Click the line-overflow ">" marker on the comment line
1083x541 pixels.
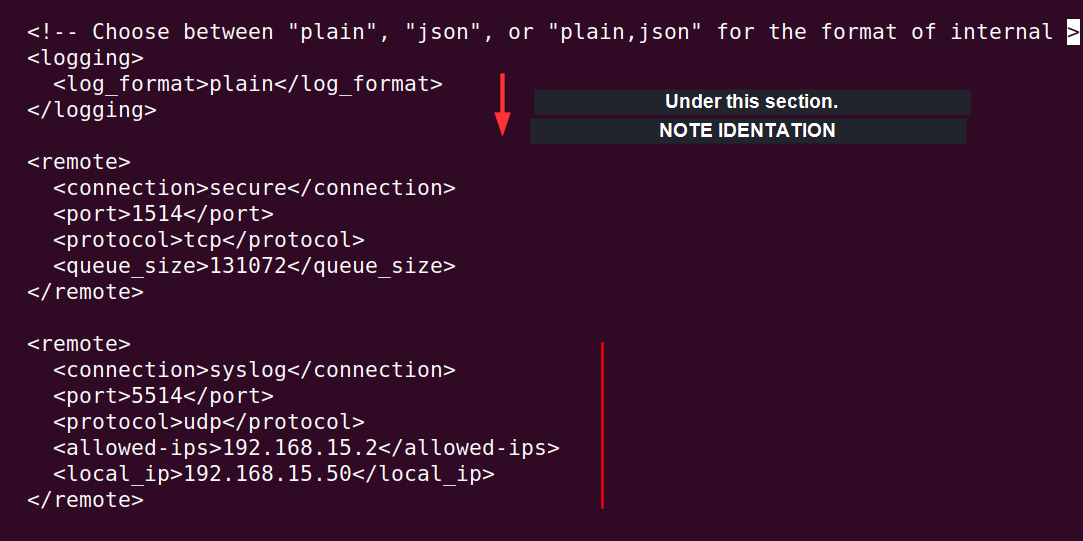coord(1072,32)
